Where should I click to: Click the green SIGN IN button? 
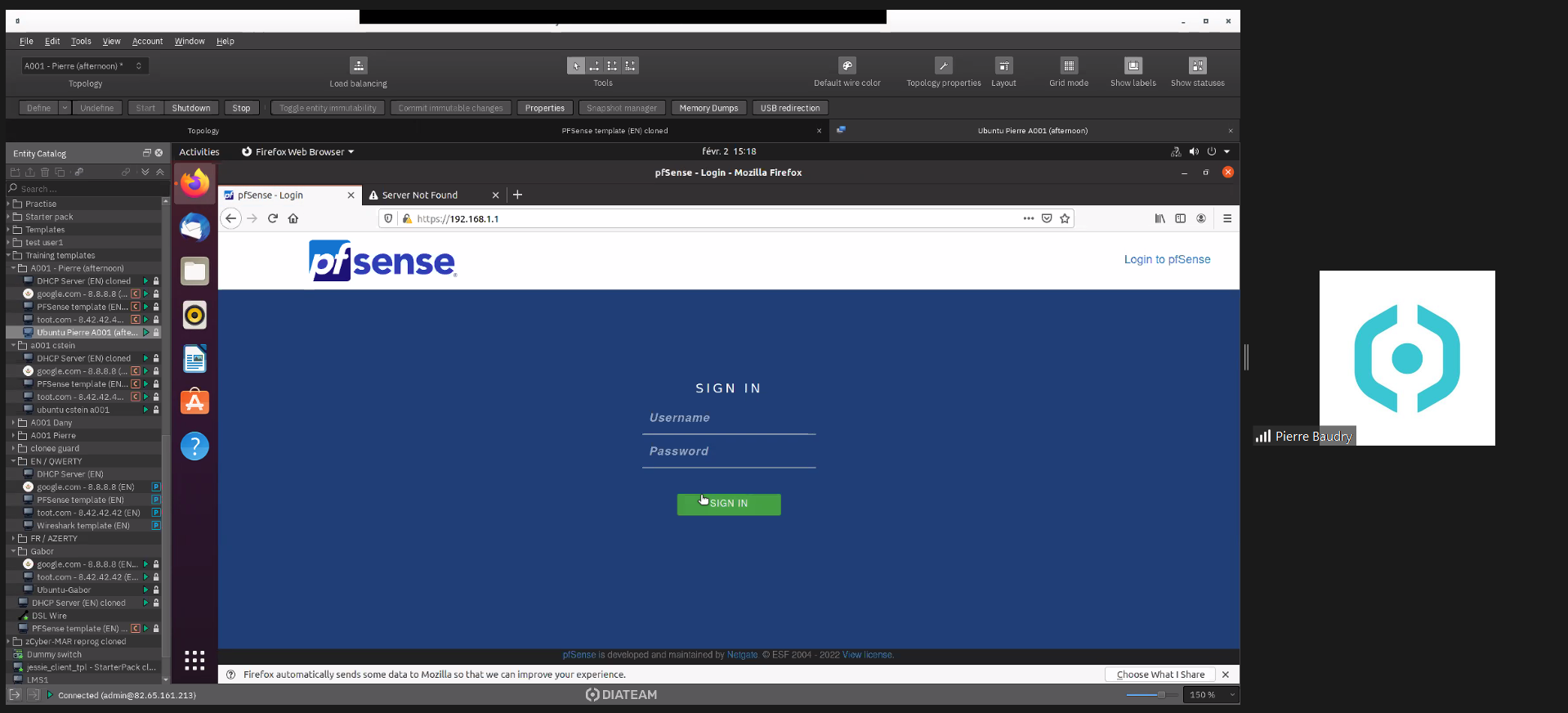728,504
